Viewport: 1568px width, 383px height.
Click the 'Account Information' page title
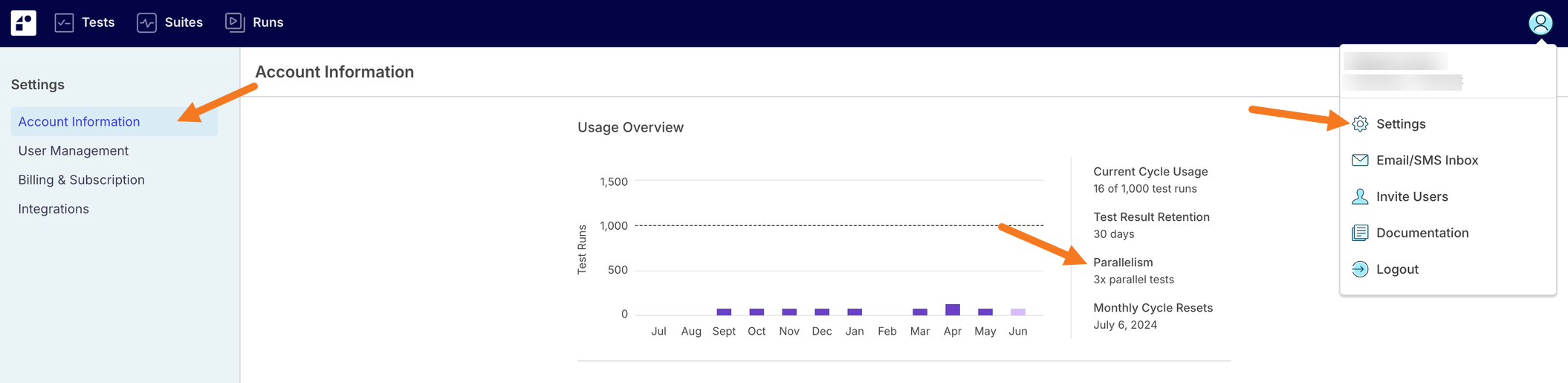(x=334, y=72)
